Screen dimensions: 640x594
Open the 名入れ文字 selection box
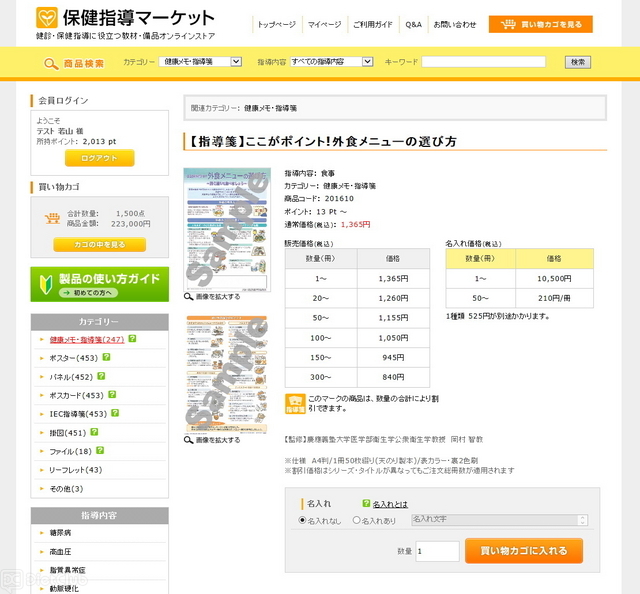point(499,520)
